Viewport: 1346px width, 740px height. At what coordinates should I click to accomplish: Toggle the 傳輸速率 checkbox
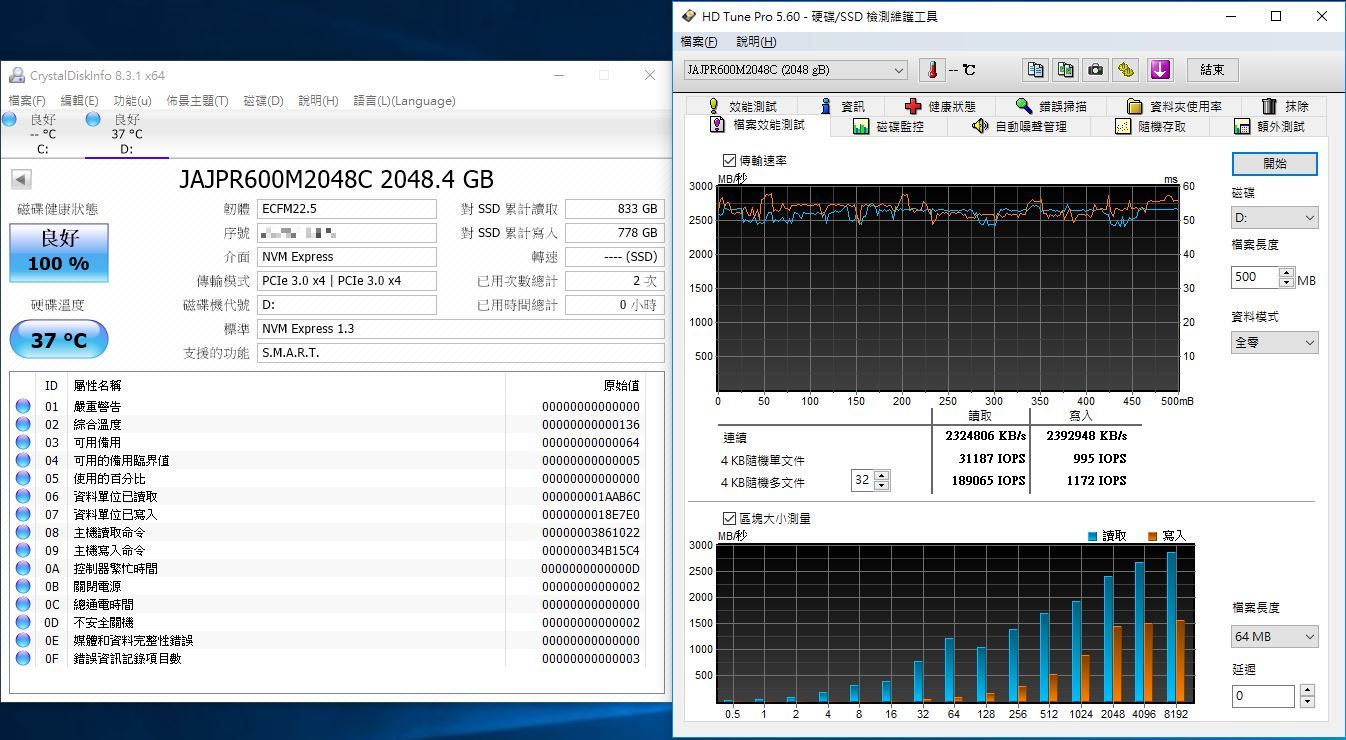click(728, 161)
